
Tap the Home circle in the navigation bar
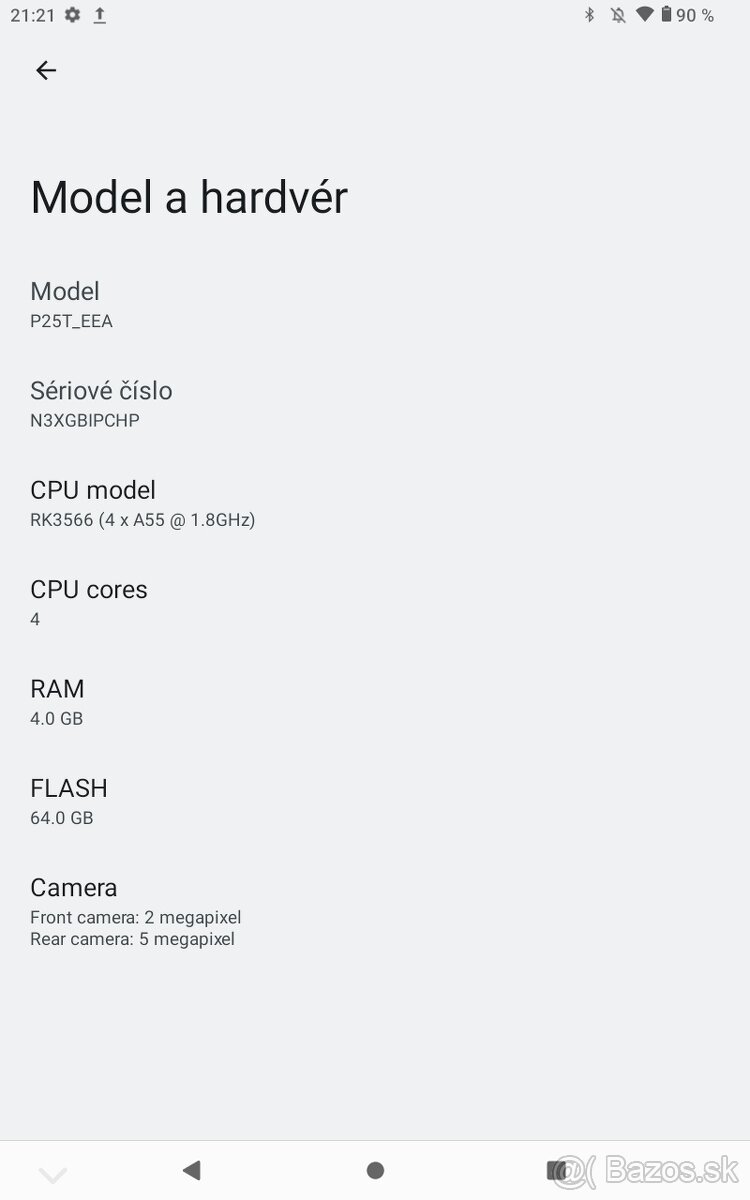pos(374,1168)
